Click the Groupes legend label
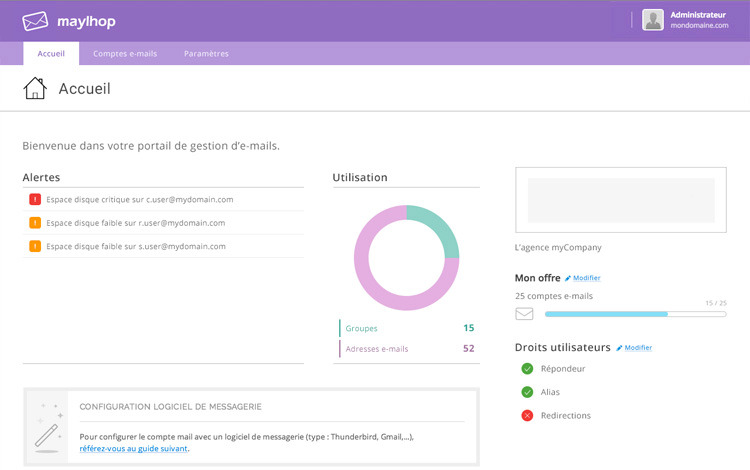The width and height of the screenshot is (750, 470). click(361, 328)
